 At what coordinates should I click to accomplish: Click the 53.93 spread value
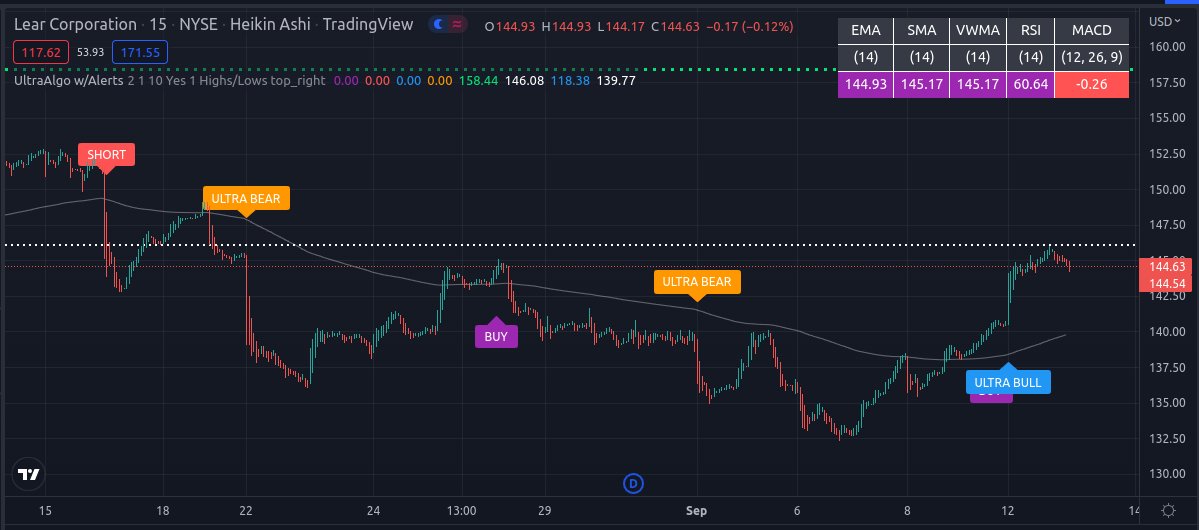click(x=90, y=52)
